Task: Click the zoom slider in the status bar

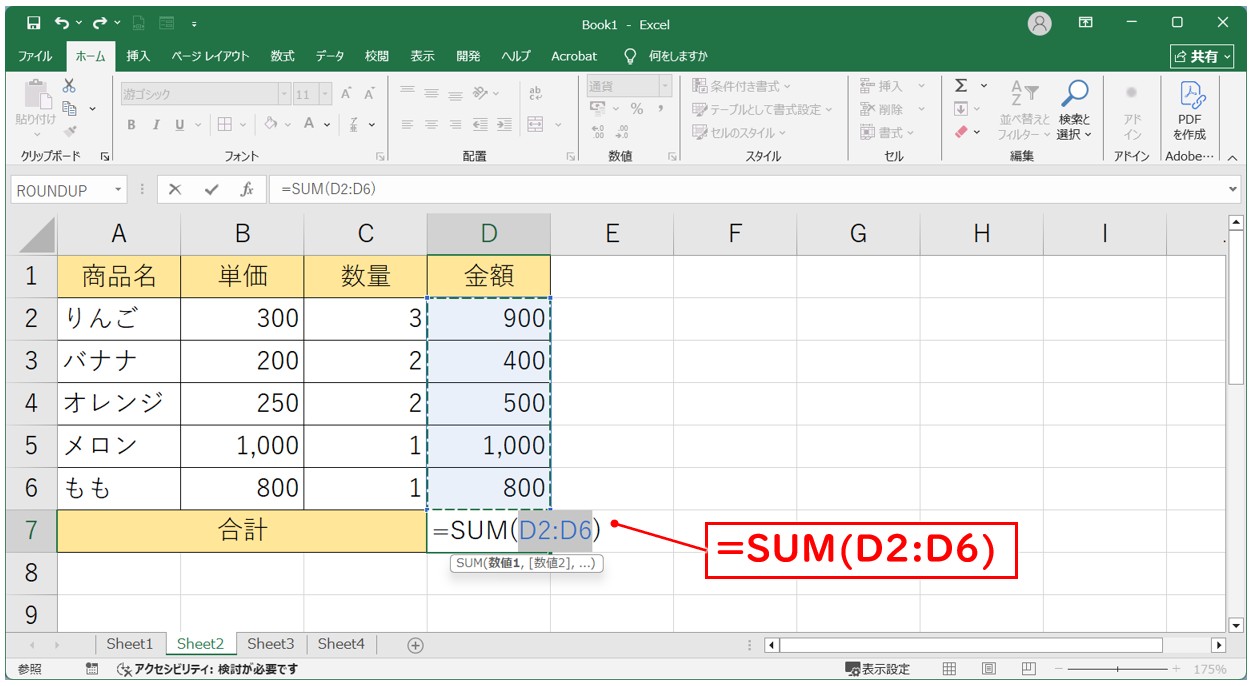Action: pyautogui.click(x=1117, y=669)
